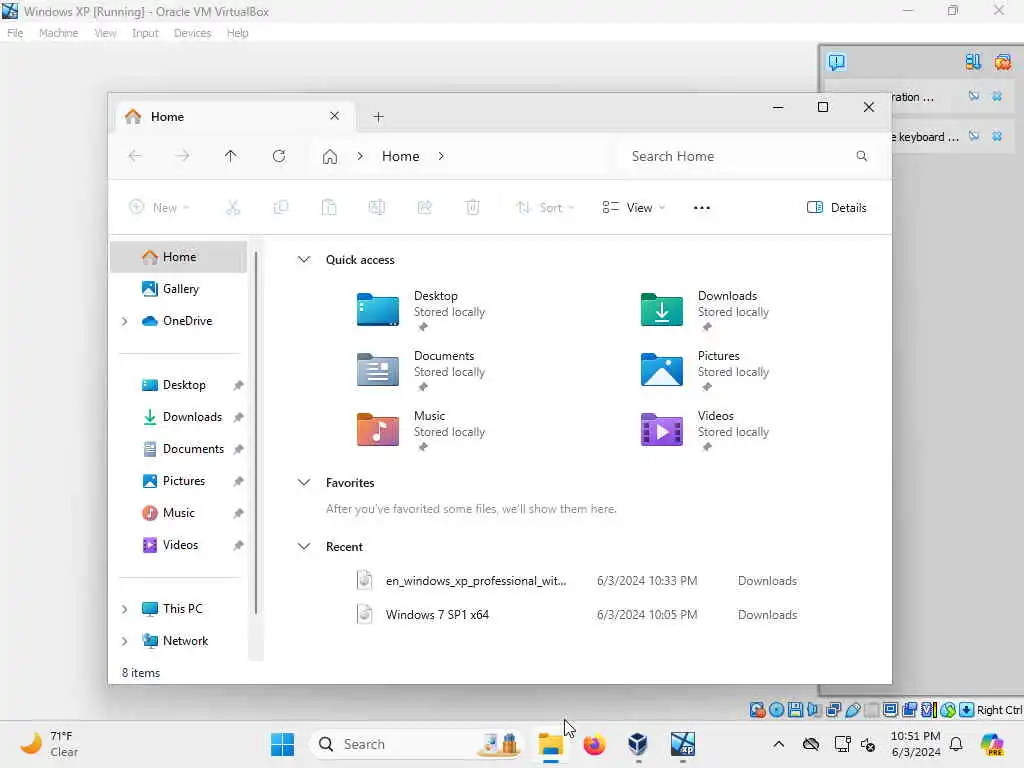Navigate forward in File Explorer
Image resolution: width=1024 pixels, height=768 pixels.
coord(183,156)
